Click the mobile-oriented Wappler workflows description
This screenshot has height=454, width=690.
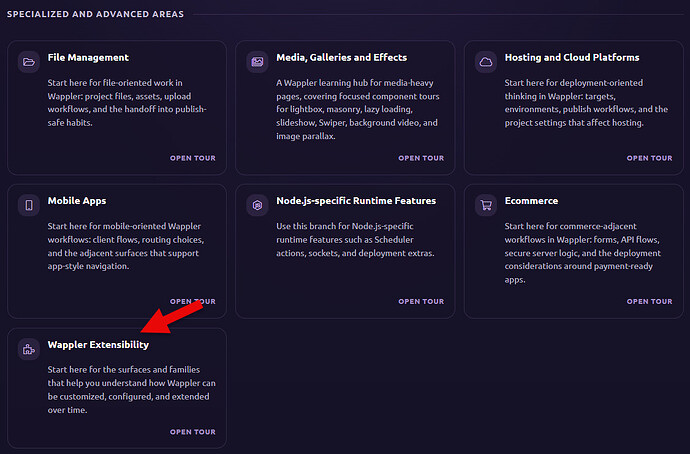point(126,246)
